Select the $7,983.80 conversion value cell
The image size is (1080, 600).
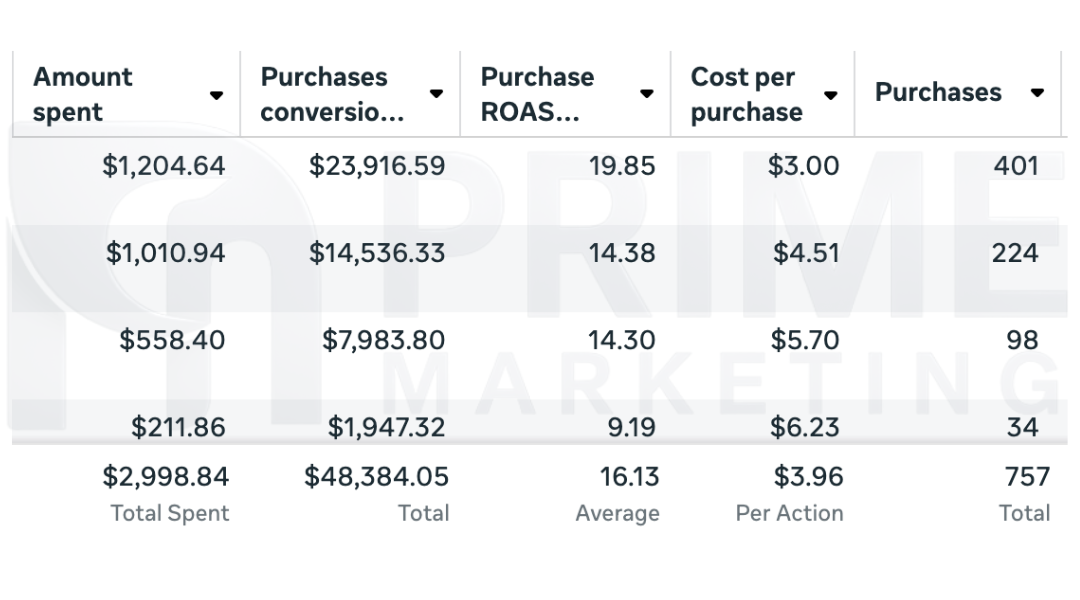383,340
